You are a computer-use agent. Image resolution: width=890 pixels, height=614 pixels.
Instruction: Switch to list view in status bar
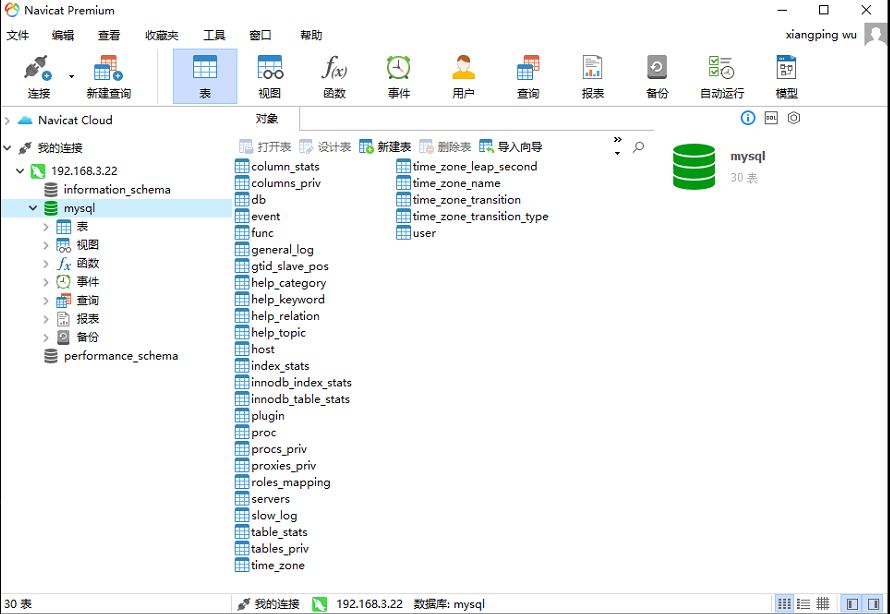click(803, 604)
